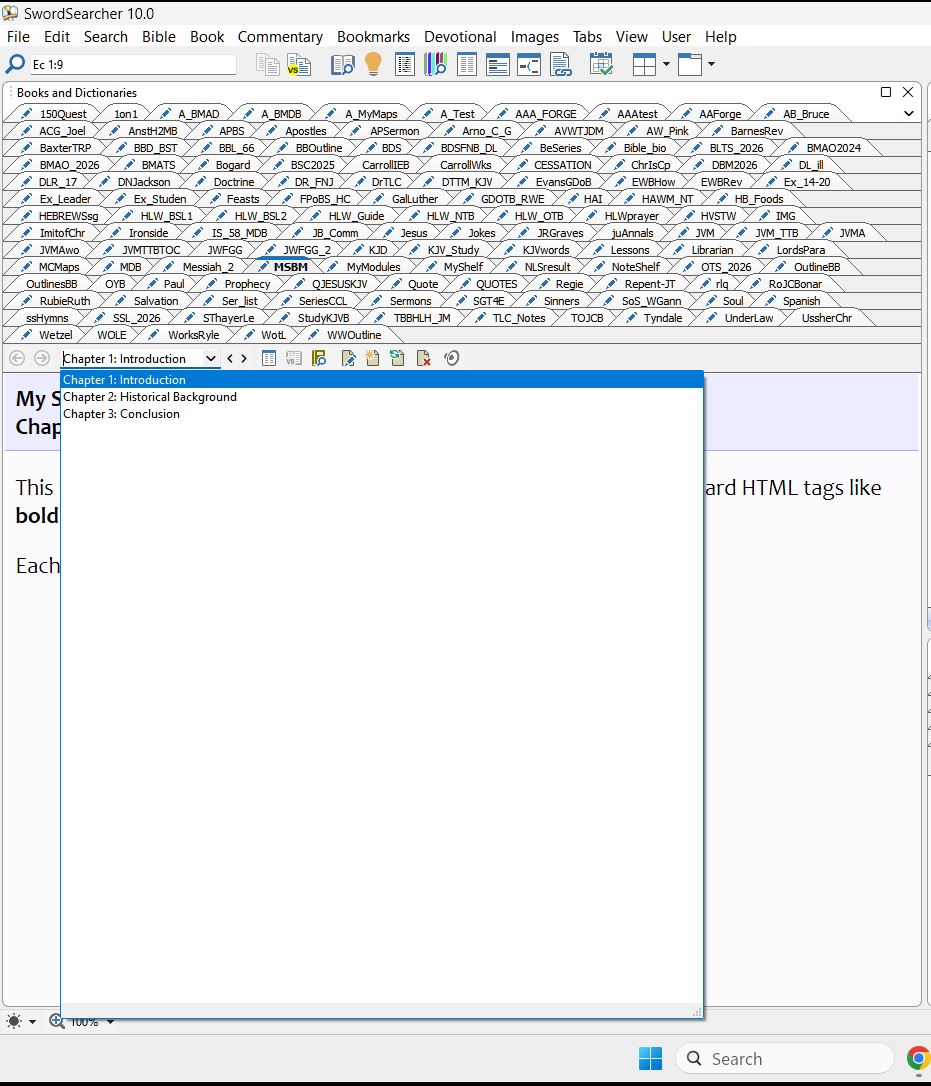Image resolution: width=931 pixels, height=1086 pixels.
Task: Open the Images menu
Action: pos(535,37)
